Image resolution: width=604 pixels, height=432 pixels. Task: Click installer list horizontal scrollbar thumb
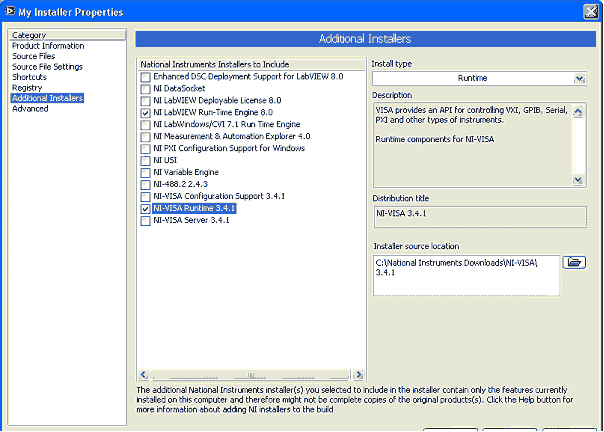pyautogui.click(x=251, y=375)
